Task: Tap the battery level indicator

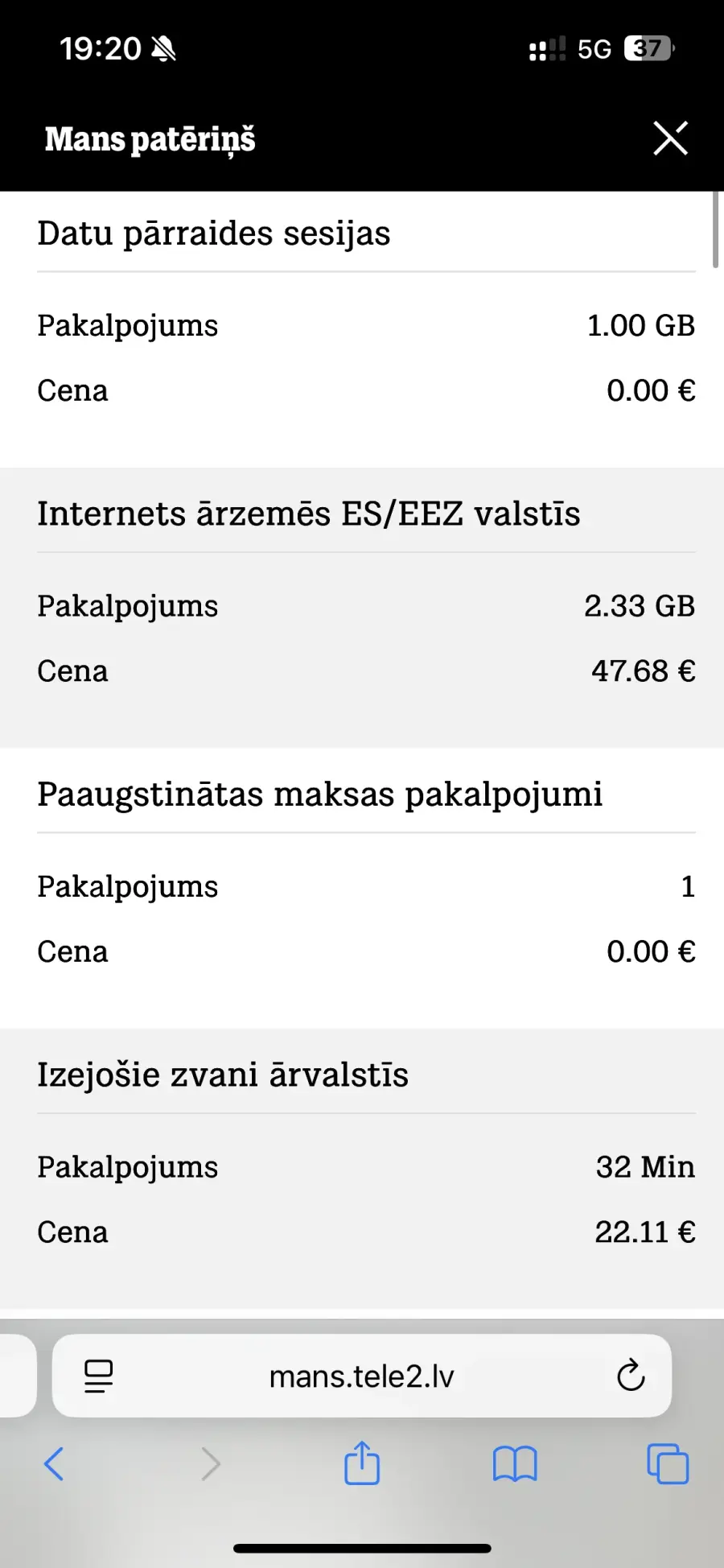Action: (x=648, y=49)
